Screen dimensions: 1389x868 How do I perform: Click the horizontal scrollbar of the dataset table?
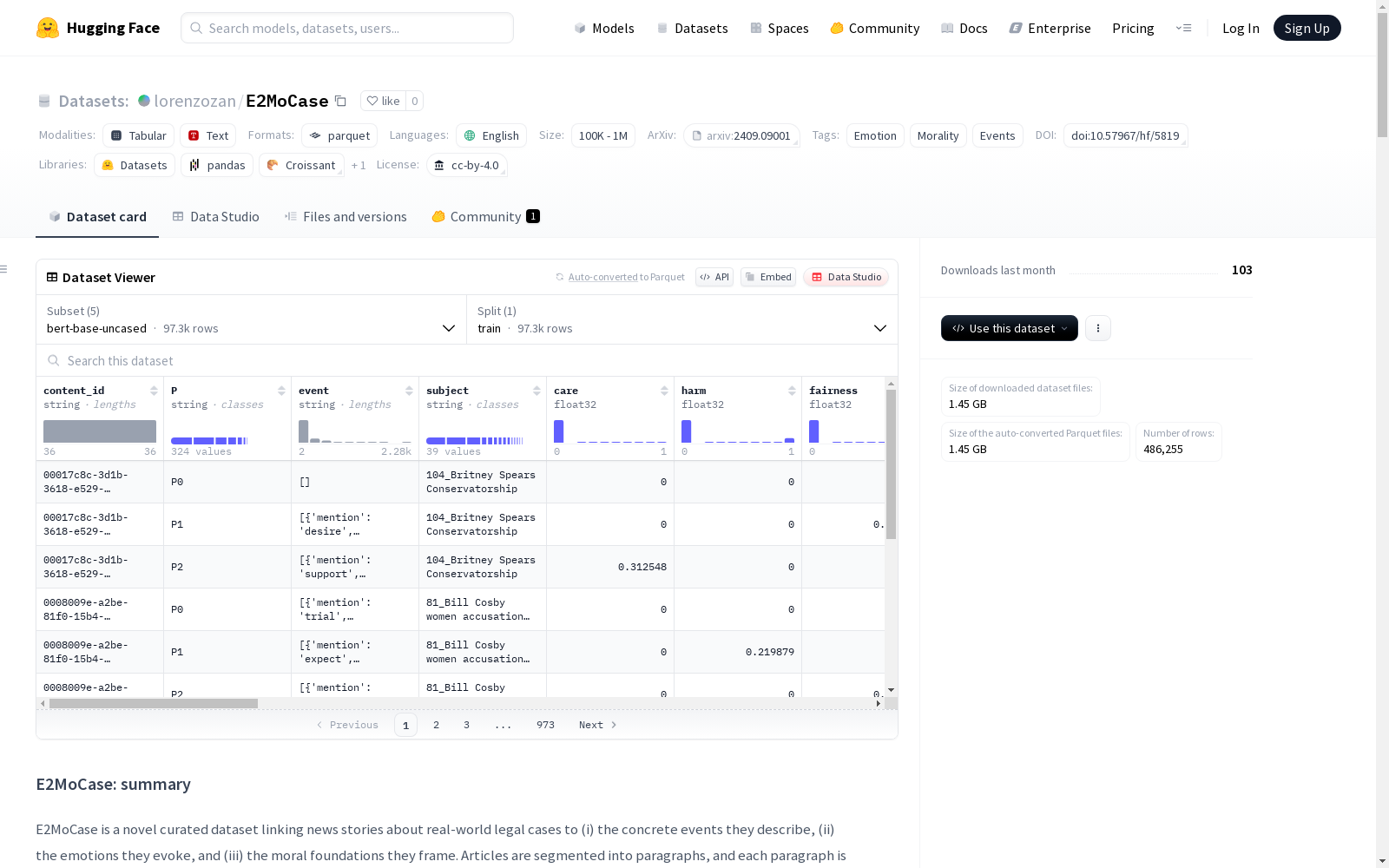click(x=154, y=703)
